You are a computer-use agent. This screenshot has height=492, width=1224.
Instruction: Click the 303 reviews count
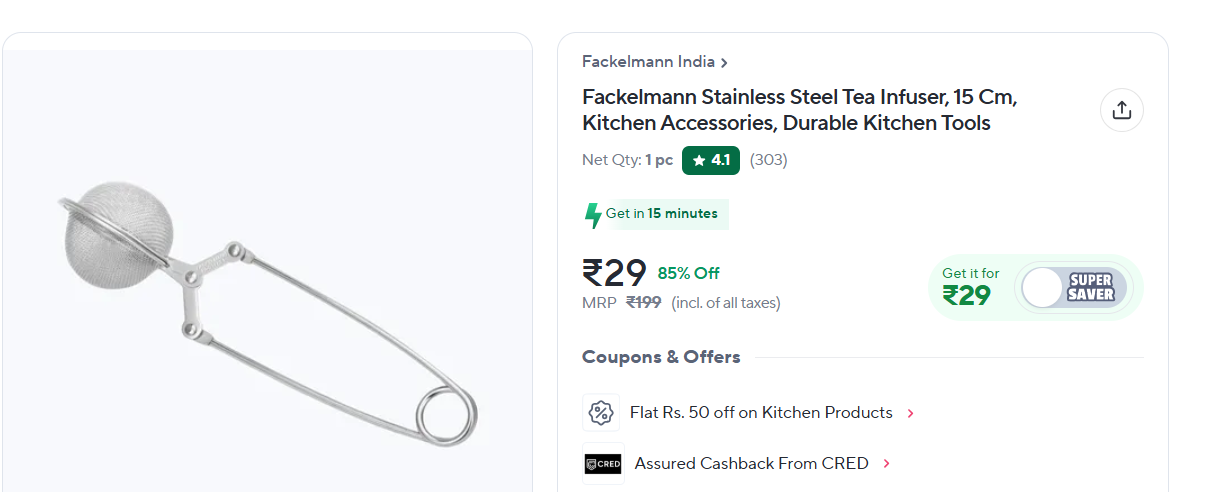(768, 160)
